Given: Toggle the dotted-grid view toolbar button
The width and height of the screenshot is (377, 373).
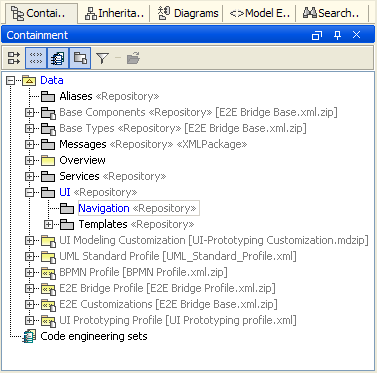Looking at the screenshot, I should (36, 58).
